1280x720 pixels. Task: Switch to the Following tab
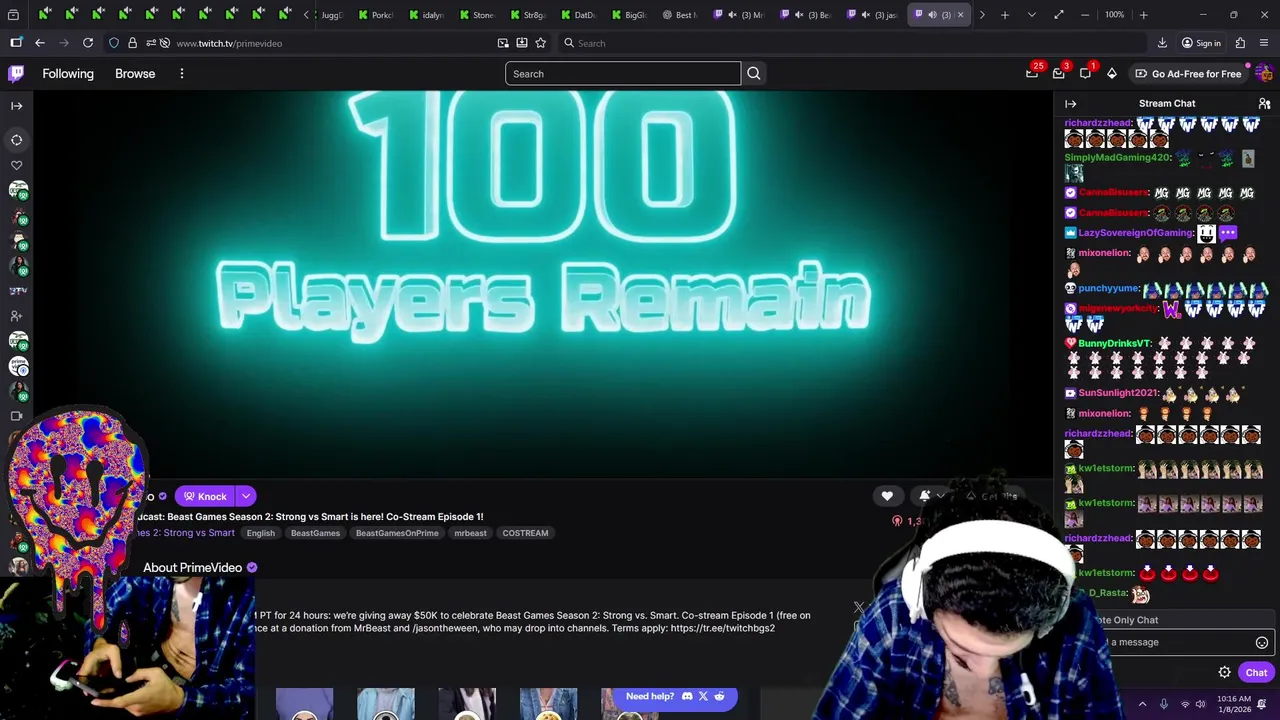tap(68, 74)
